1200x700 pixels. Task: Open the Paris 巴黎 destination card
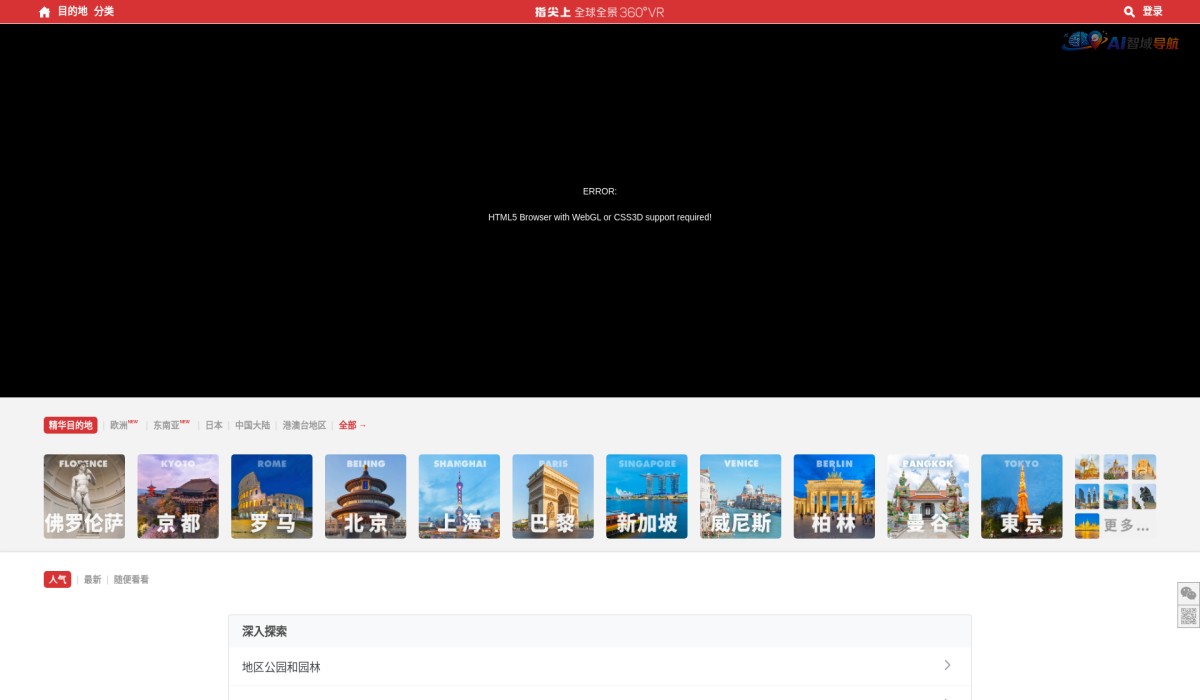point(553,496)
